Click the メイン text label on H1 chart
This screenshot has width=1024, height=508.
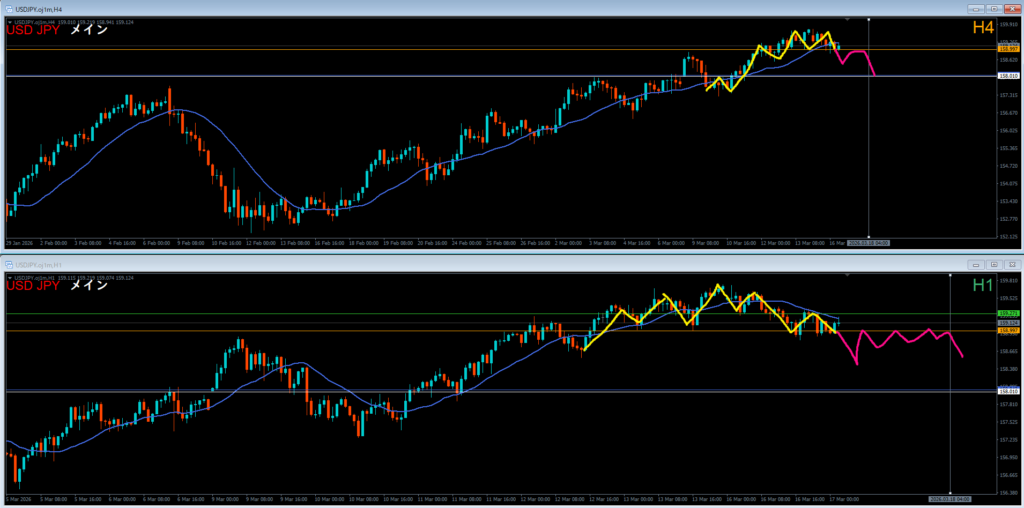tap(88, 286)
